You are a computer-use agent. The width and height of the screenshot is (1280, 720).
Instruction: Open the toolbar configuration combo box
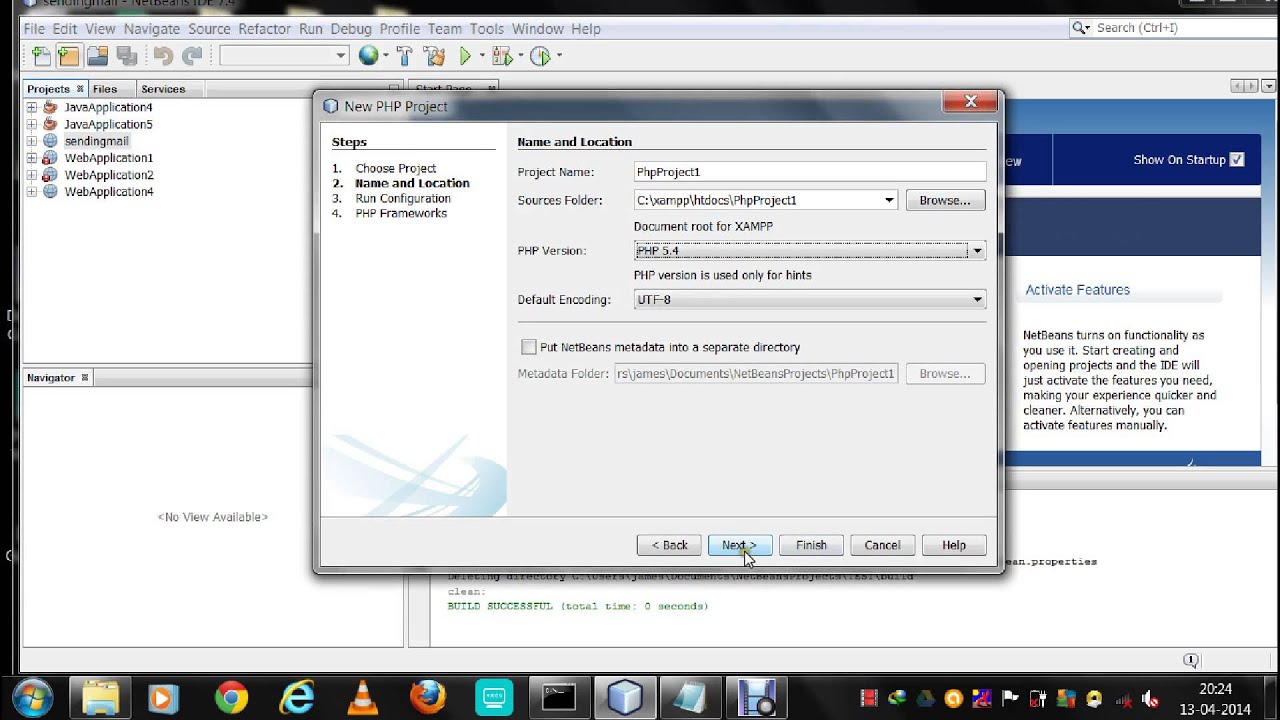(x=284, y=56)
